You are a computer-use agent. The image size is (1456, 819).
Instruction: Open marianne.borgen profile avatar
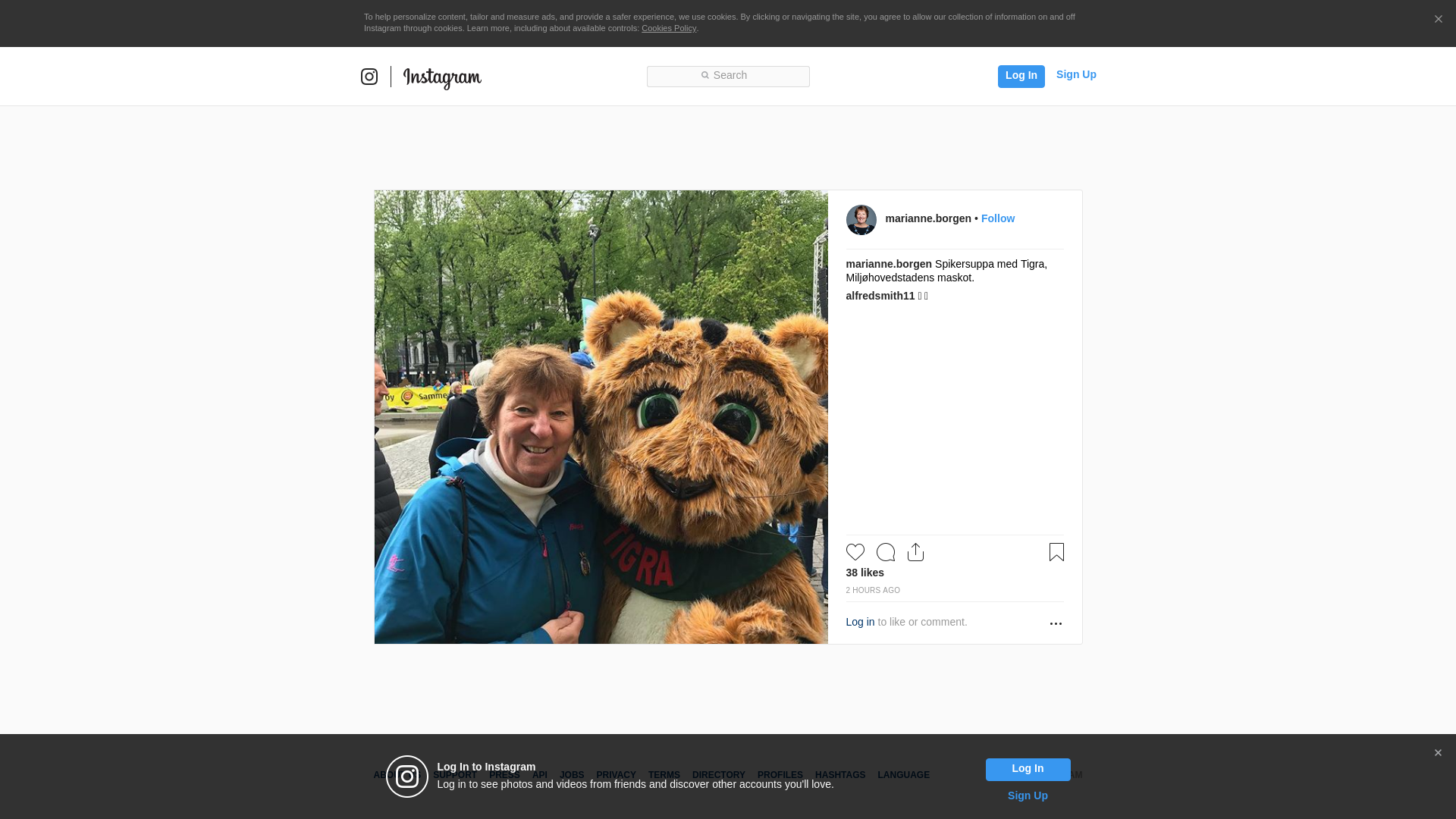click(x=861, y=220)
